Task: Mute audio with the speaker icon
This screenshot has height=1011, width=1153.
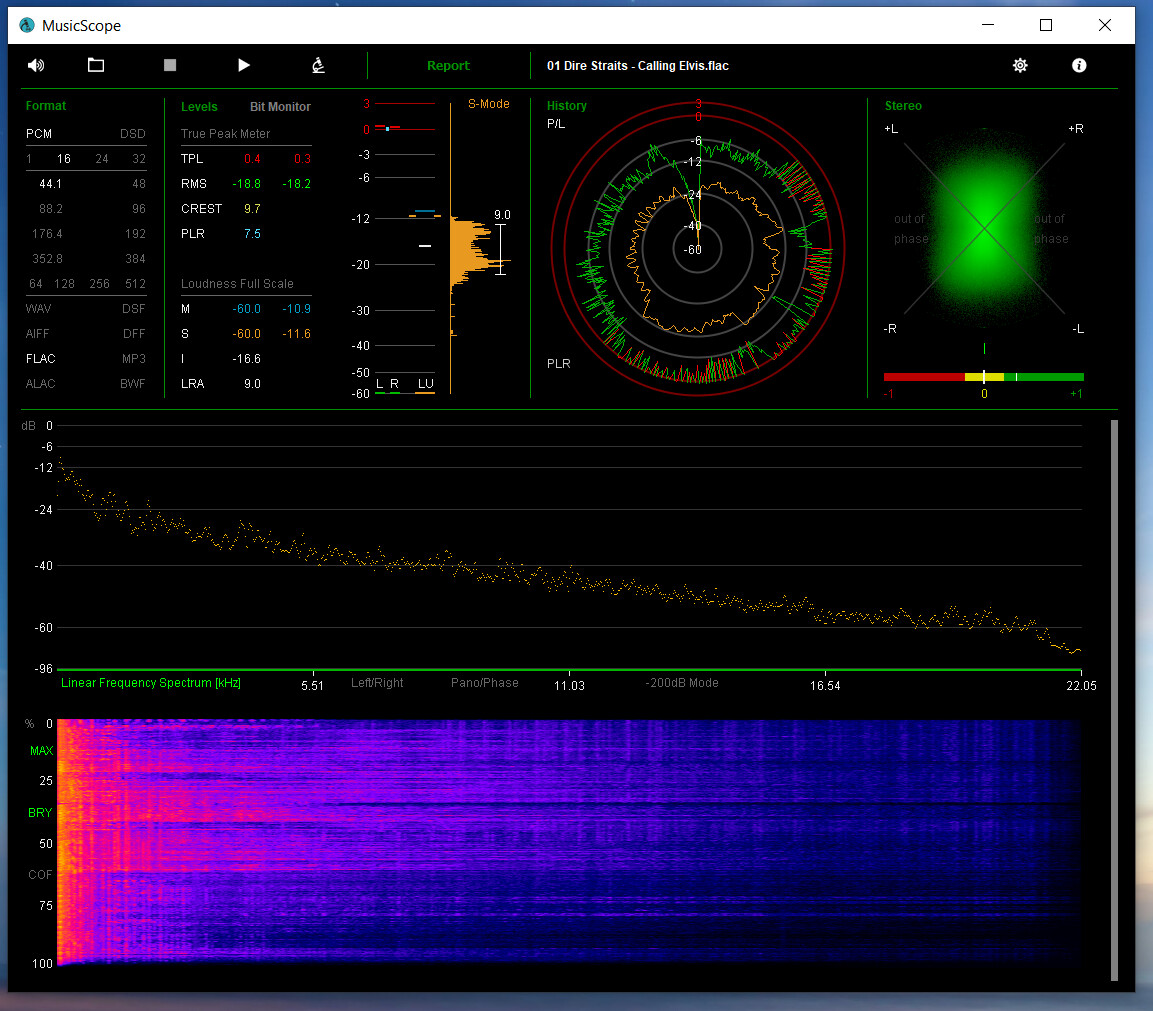Action: 36,65
